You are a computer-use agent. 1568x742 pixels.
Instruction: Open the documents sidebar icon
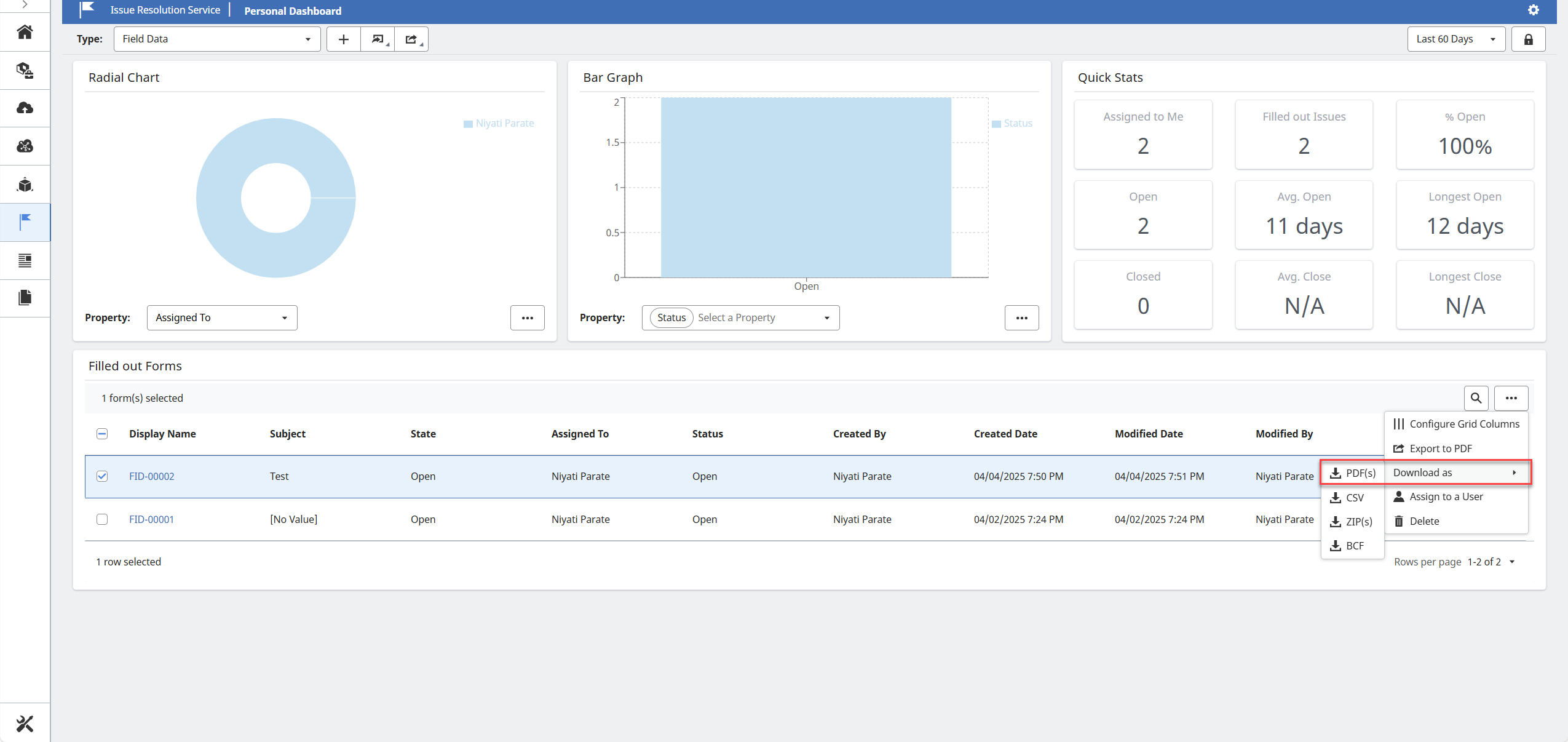[25, 298]
